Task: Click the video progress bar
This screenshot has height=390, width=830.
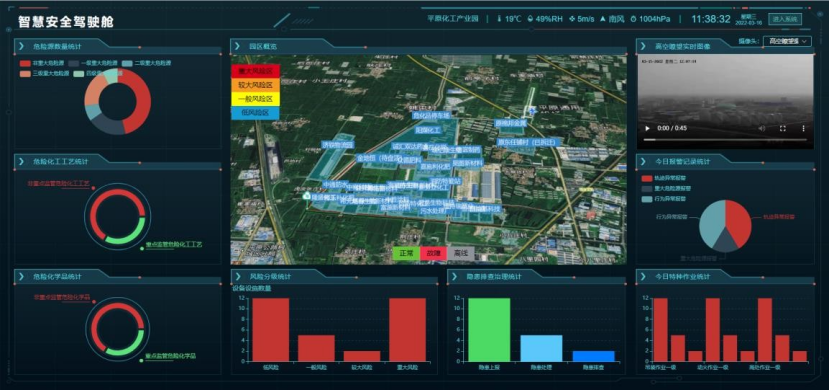Action: 725,140
